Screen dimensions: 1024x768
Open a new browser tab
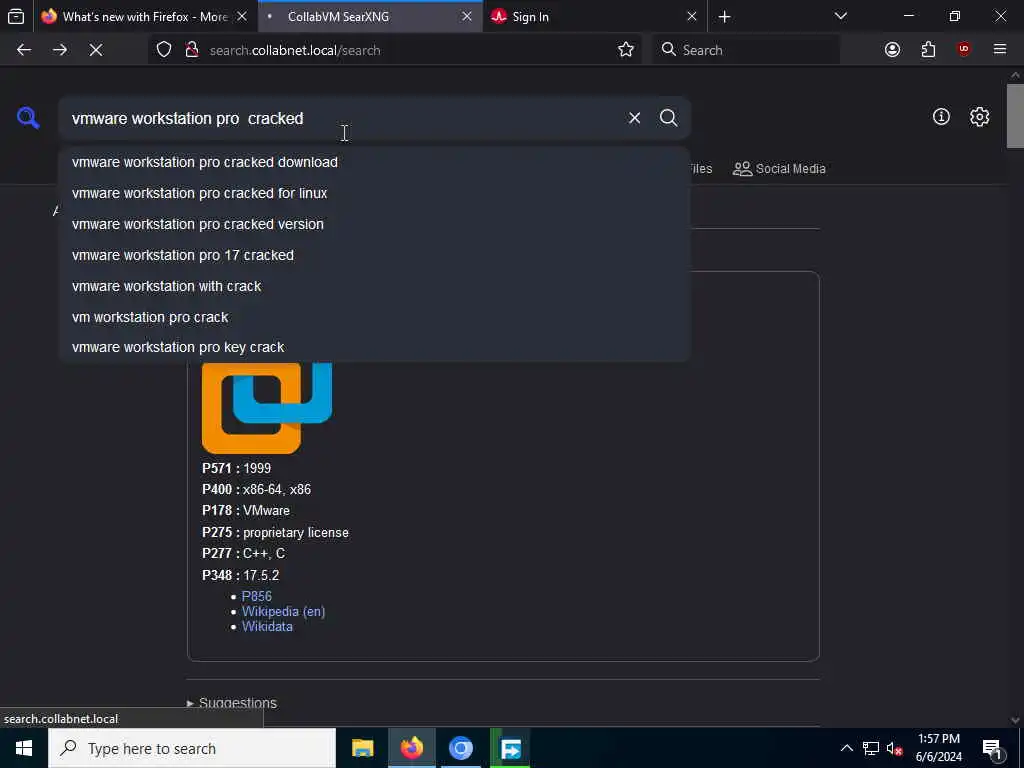click(724, 16)
